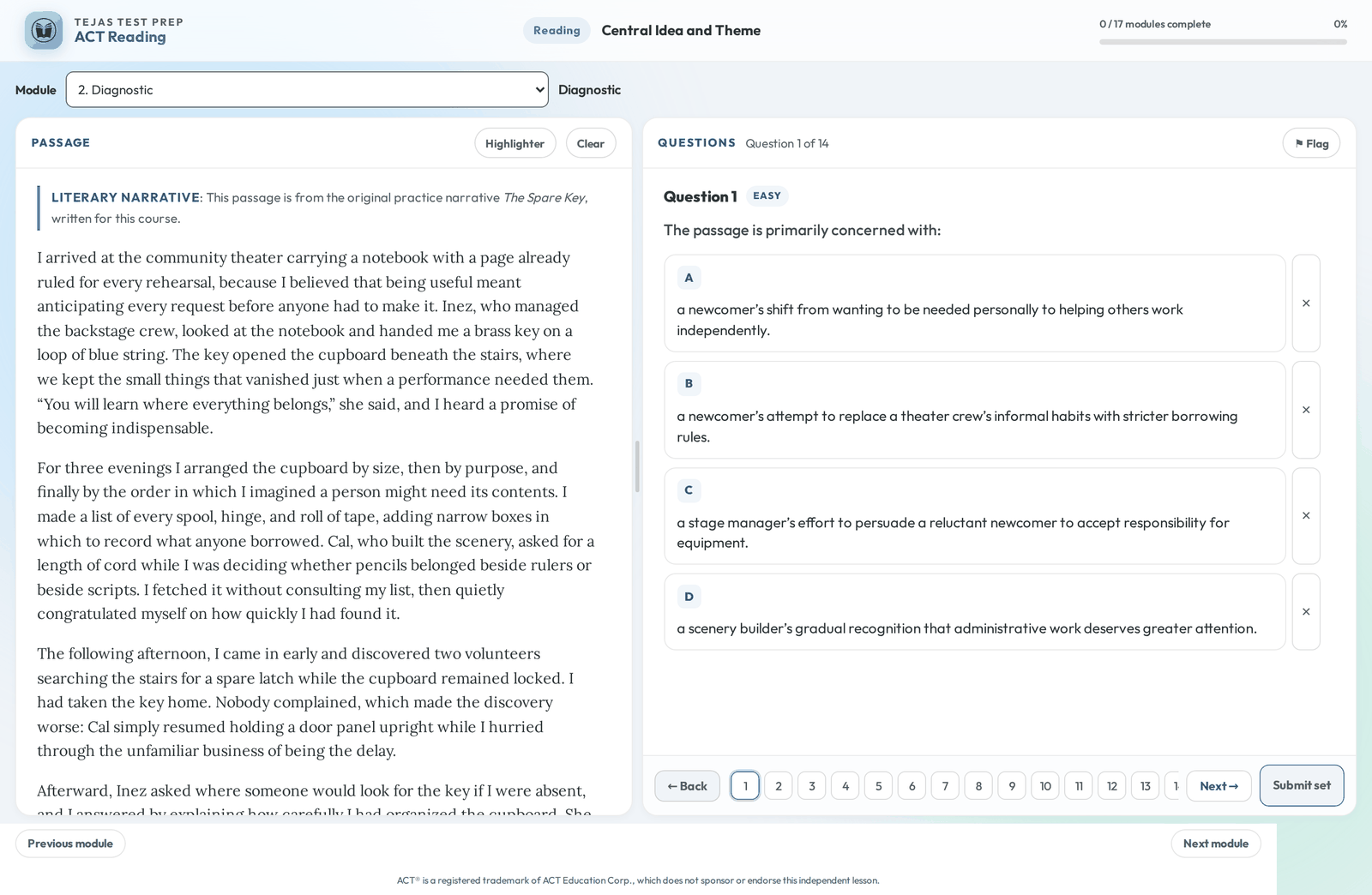Flag question 1 for review
The width and height of the screenshot is (1372, 895).
click(x=1311, y=143)
